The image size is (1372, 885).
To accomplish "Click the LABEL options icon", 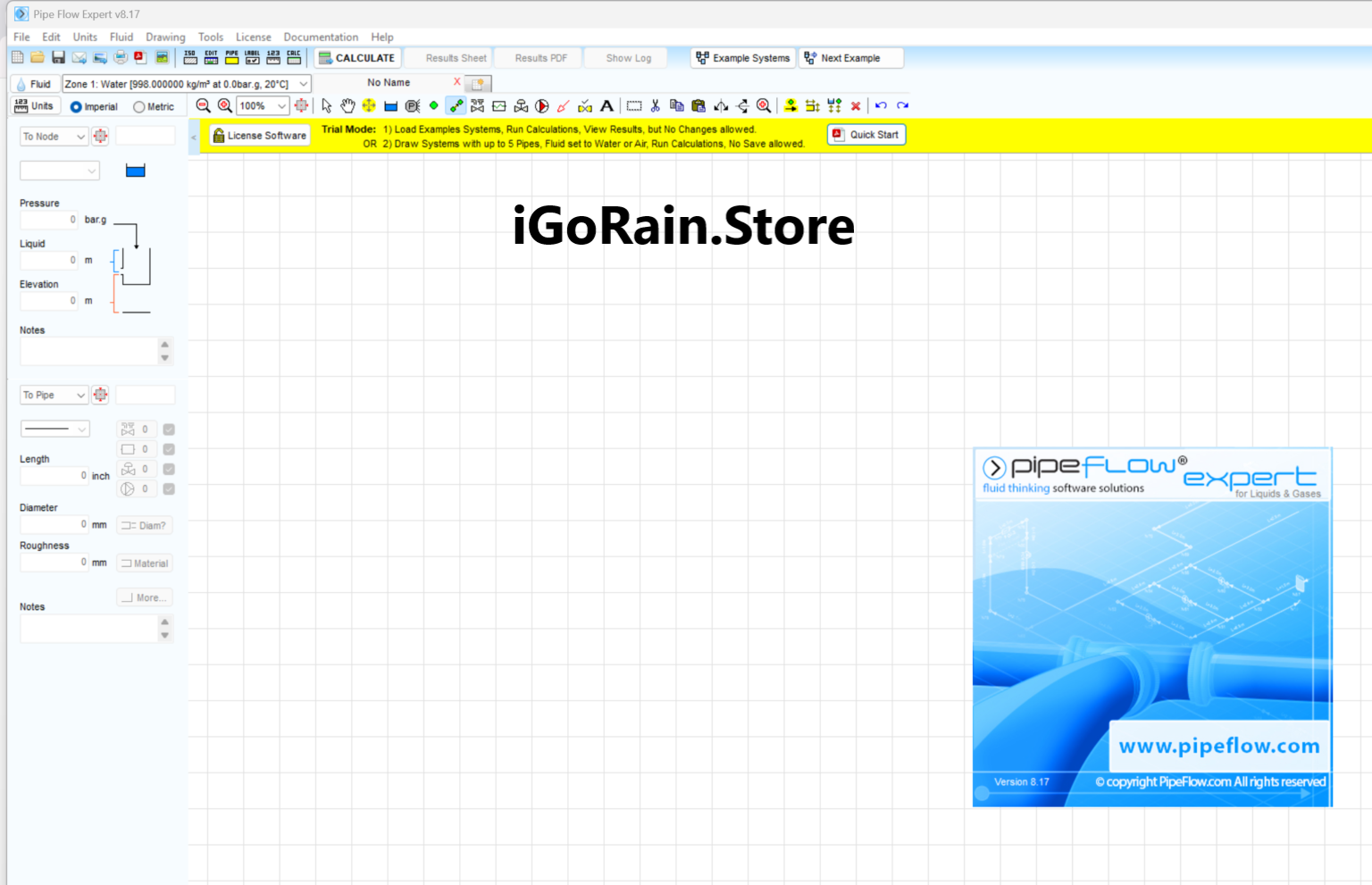I will [x=253, y=57].
